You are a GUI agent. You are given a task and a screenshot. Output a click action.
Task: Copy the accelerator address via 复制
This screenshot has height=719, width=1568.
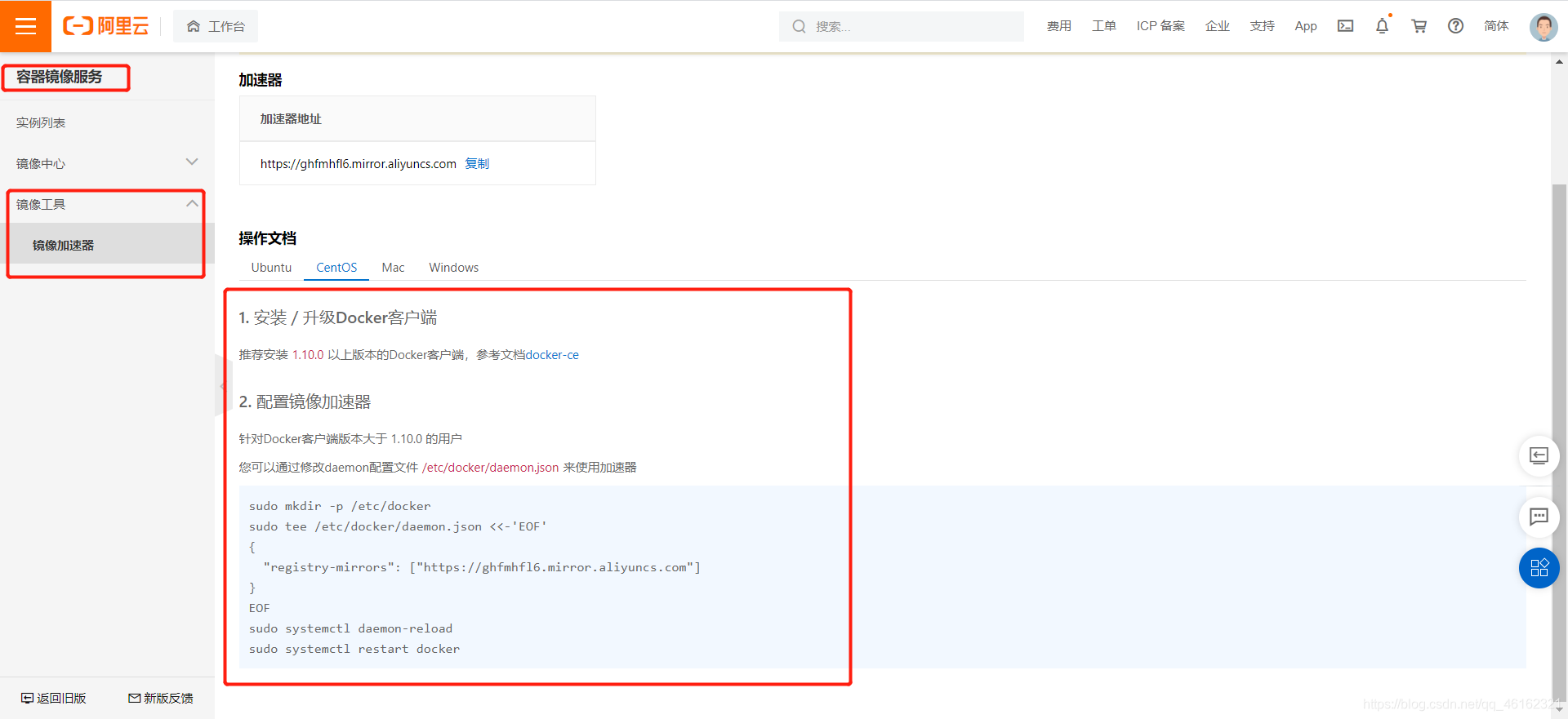[x=477, y=163]
